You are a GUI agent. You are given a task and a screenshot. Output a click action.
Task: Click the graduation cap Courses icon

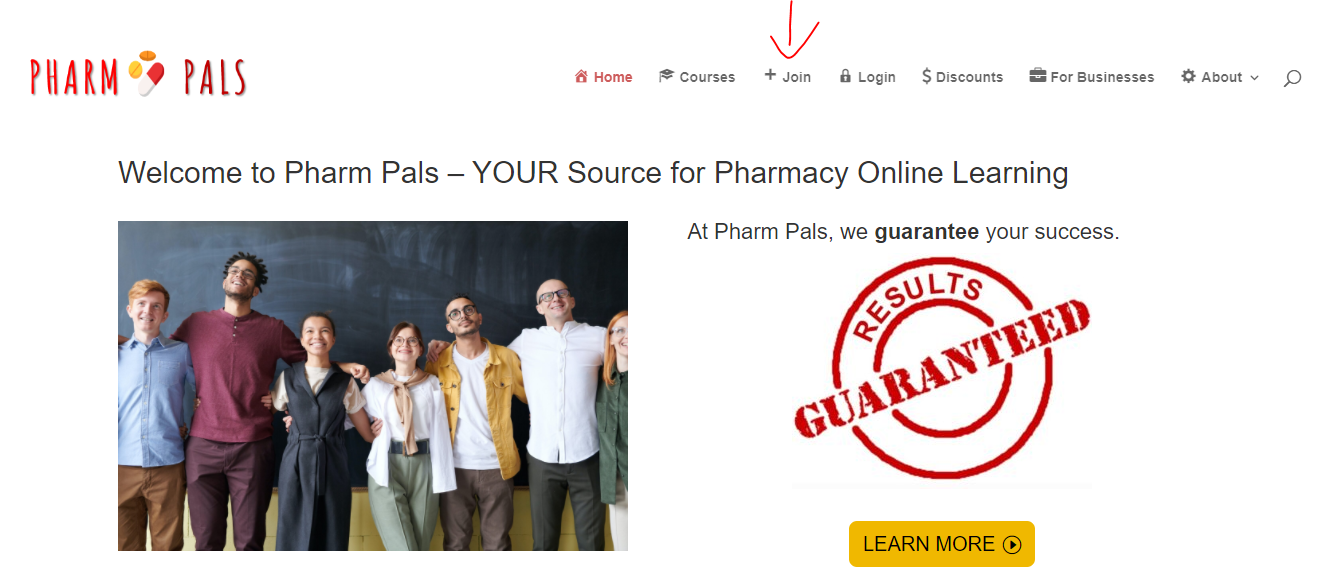coord(666,76)
